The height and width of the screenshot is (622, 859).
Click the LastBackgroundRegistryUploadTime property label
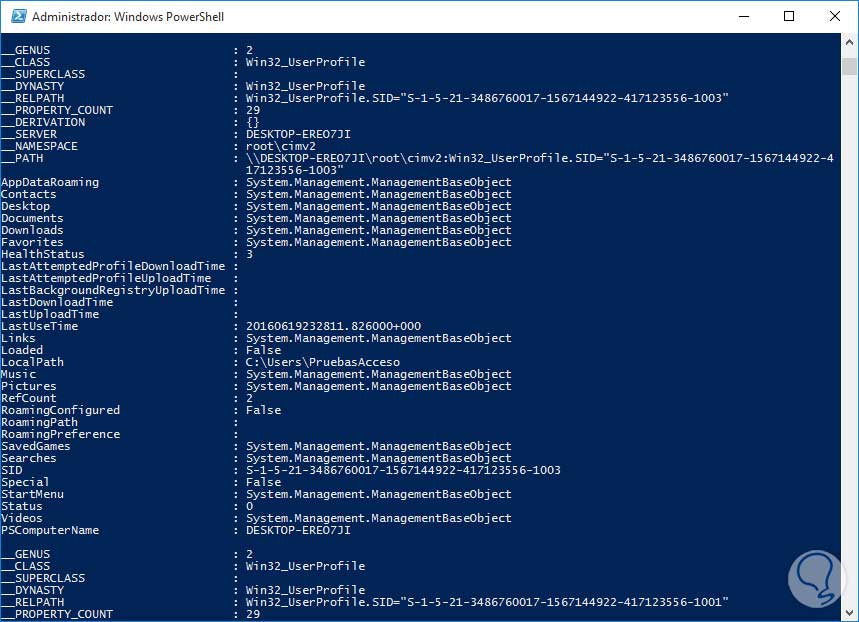(113, 290)
